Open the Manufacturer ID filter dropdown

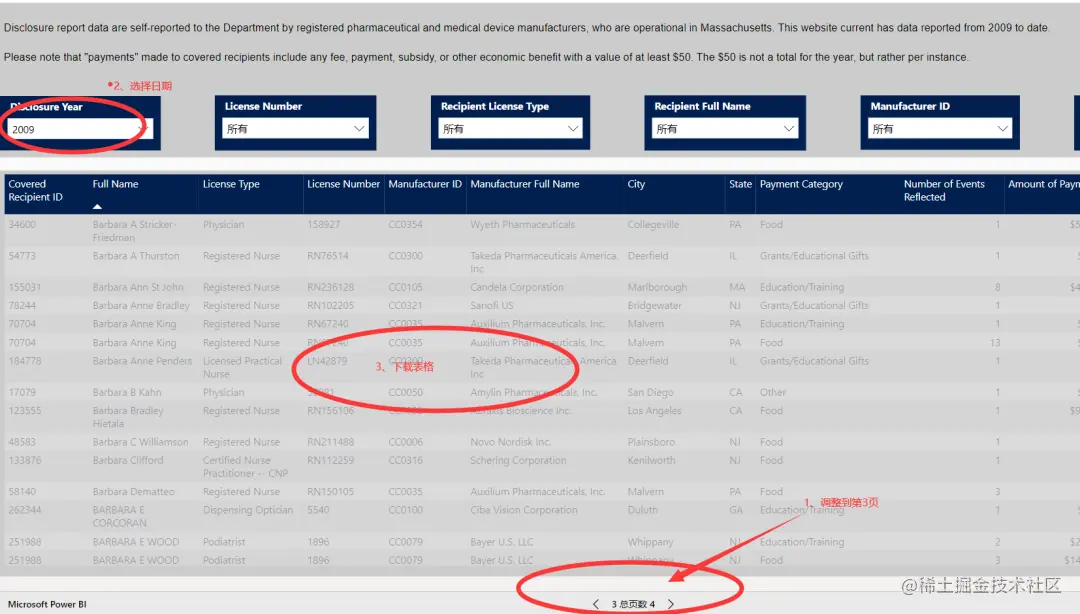click(939, 128)
